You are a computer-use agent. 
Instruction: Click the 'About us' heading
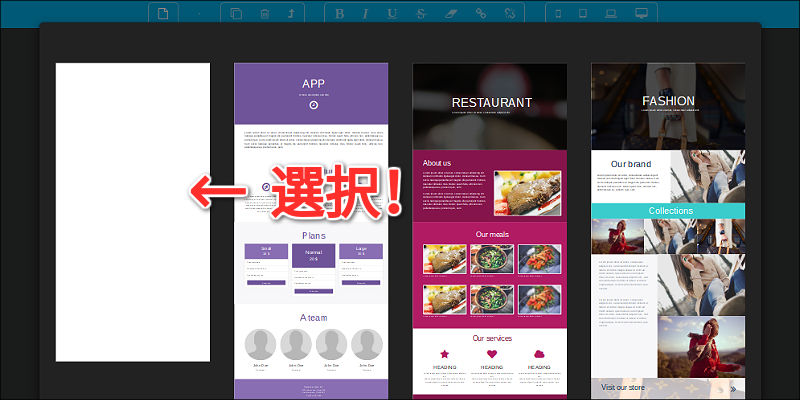tap(437, 163)
